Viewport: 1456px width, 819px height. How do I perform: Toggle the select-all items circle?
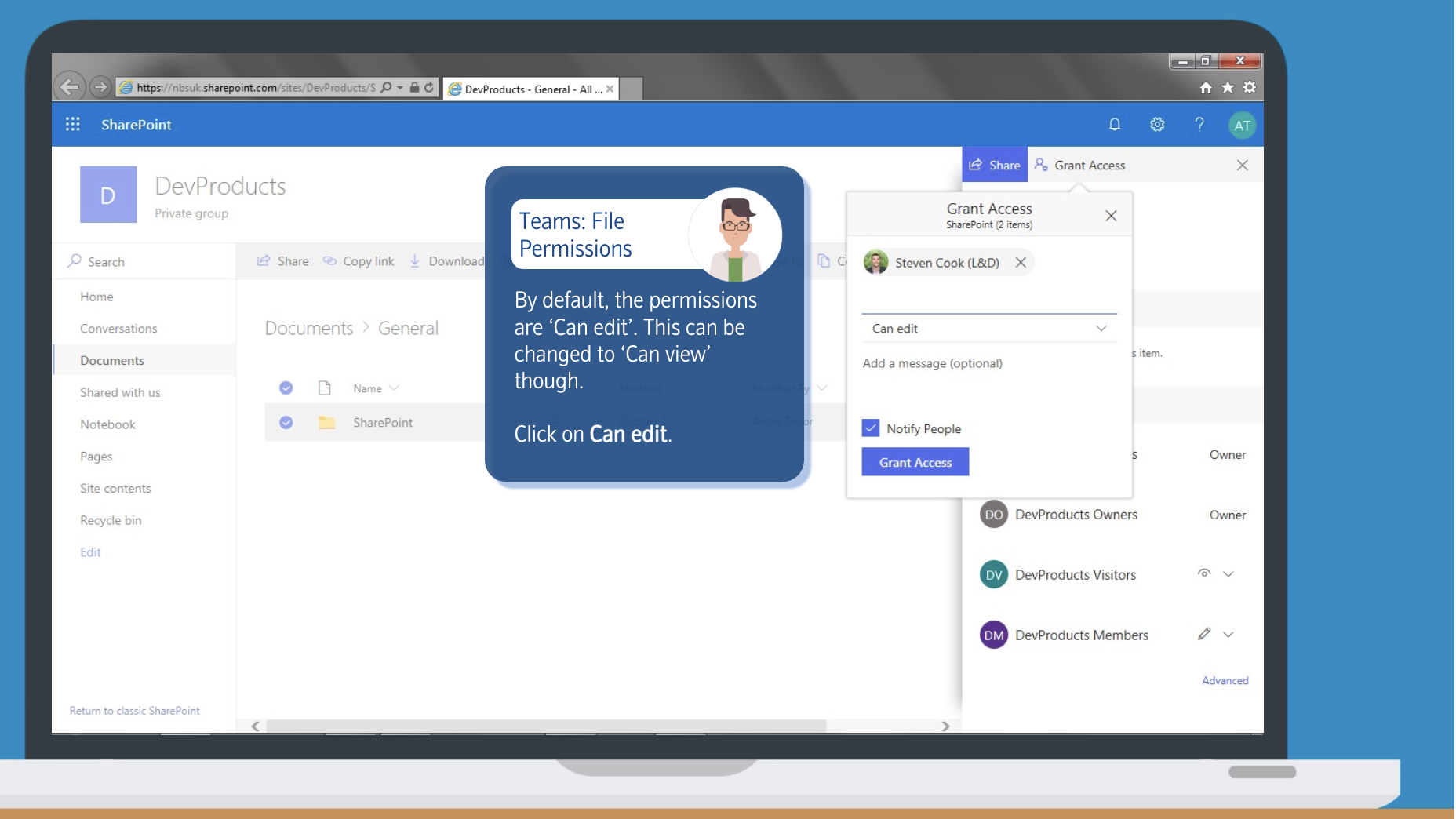286,388
